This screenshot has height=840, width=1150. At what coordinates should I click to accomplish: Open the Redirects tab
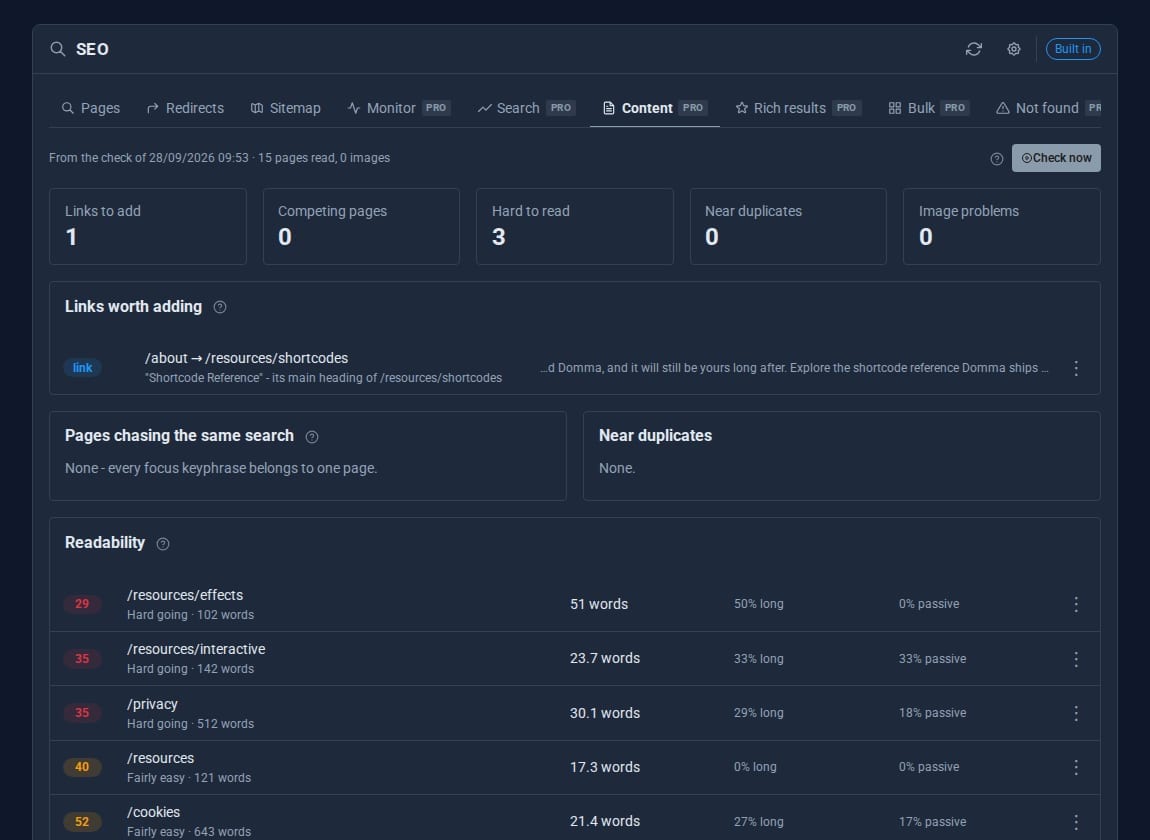pos(185,108)
